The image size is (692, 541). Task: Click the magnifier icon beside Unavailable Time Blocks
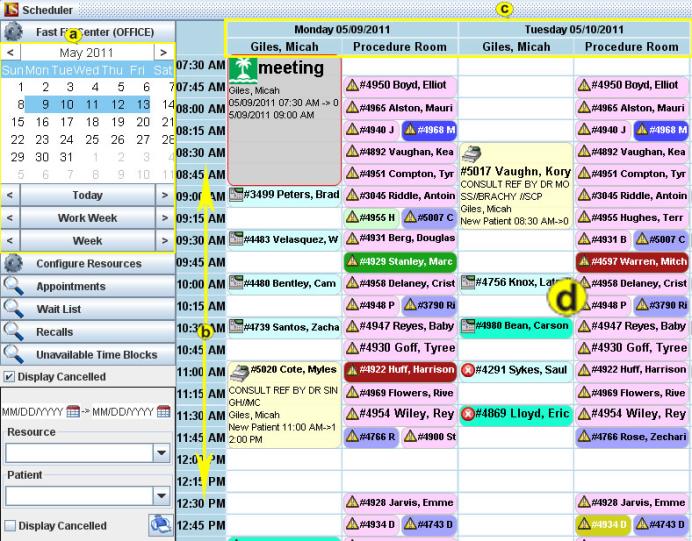[x=13, y=354]
